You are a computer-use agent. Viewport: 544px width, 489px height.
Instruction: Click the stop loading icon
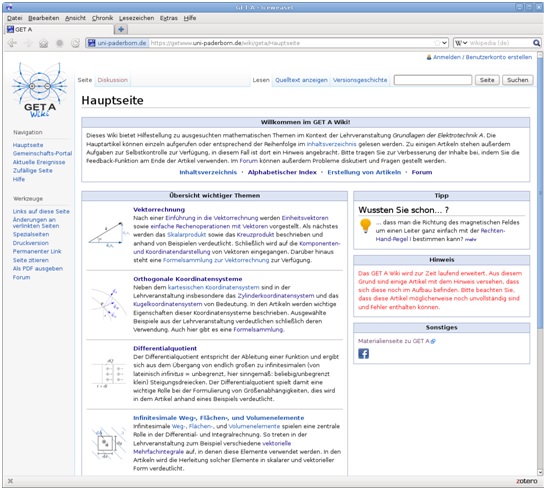(x=60, y=43)
